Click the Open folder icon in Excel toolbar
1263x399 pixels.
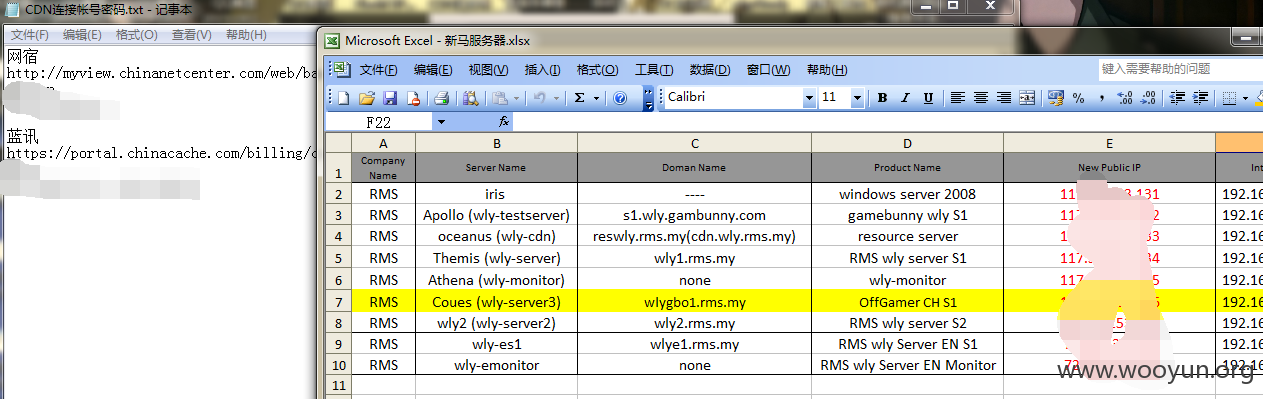coord(367,98)
